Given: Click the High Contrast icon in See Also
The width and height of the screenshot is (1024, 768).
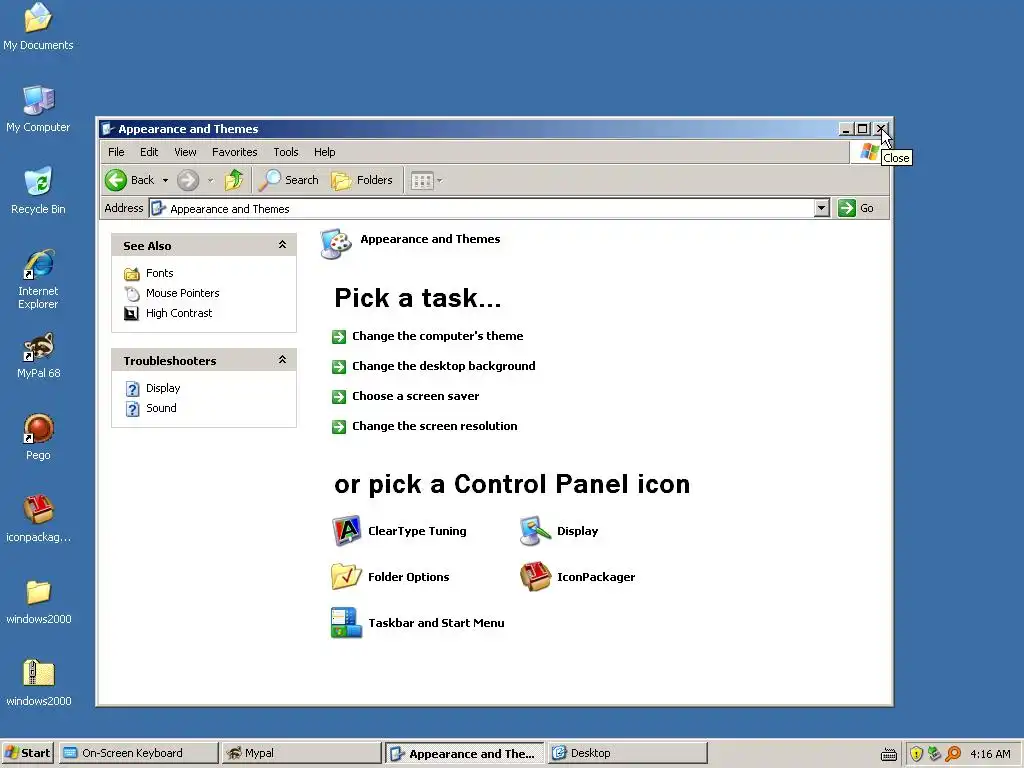Looking at the screenshot, I should (x=131, y=313).
